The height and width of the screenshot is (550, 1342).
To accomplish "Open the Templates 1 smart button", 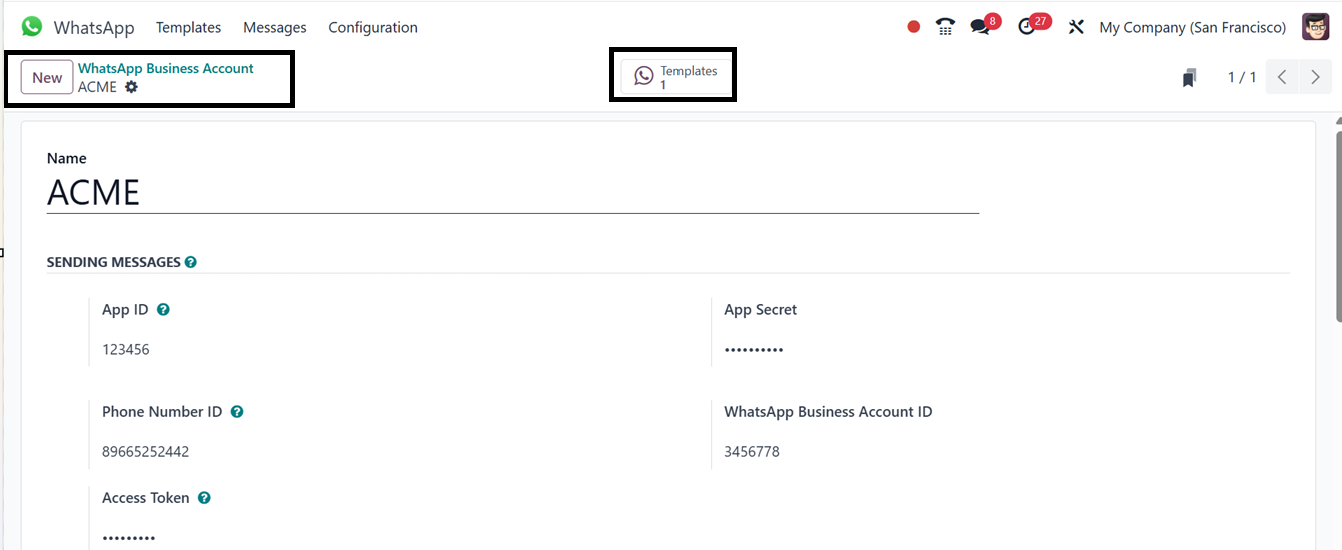I will pos(677,77).
